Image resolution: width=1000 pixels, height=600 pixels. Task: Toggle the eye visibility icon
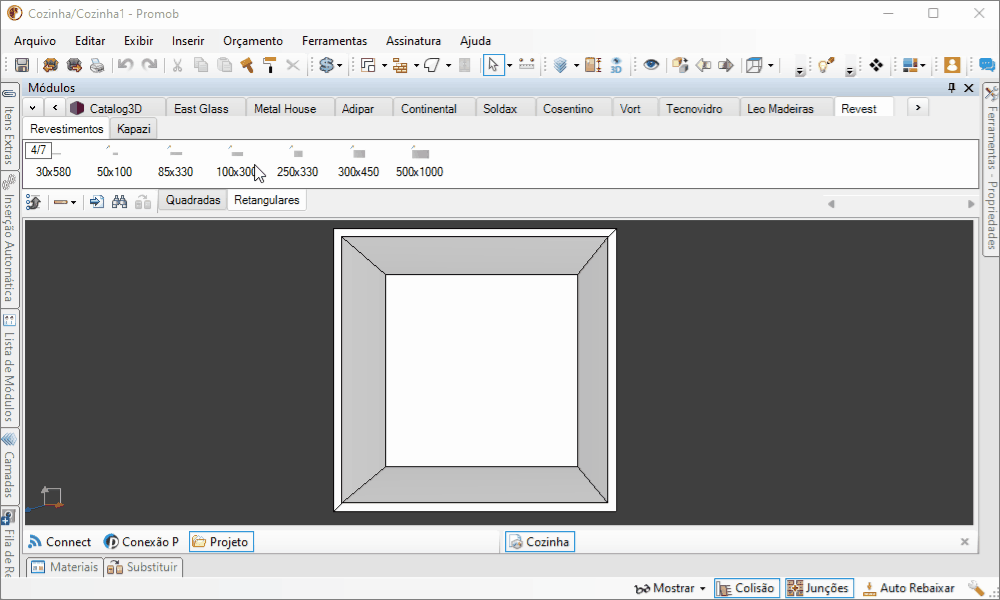pos(651,65)
